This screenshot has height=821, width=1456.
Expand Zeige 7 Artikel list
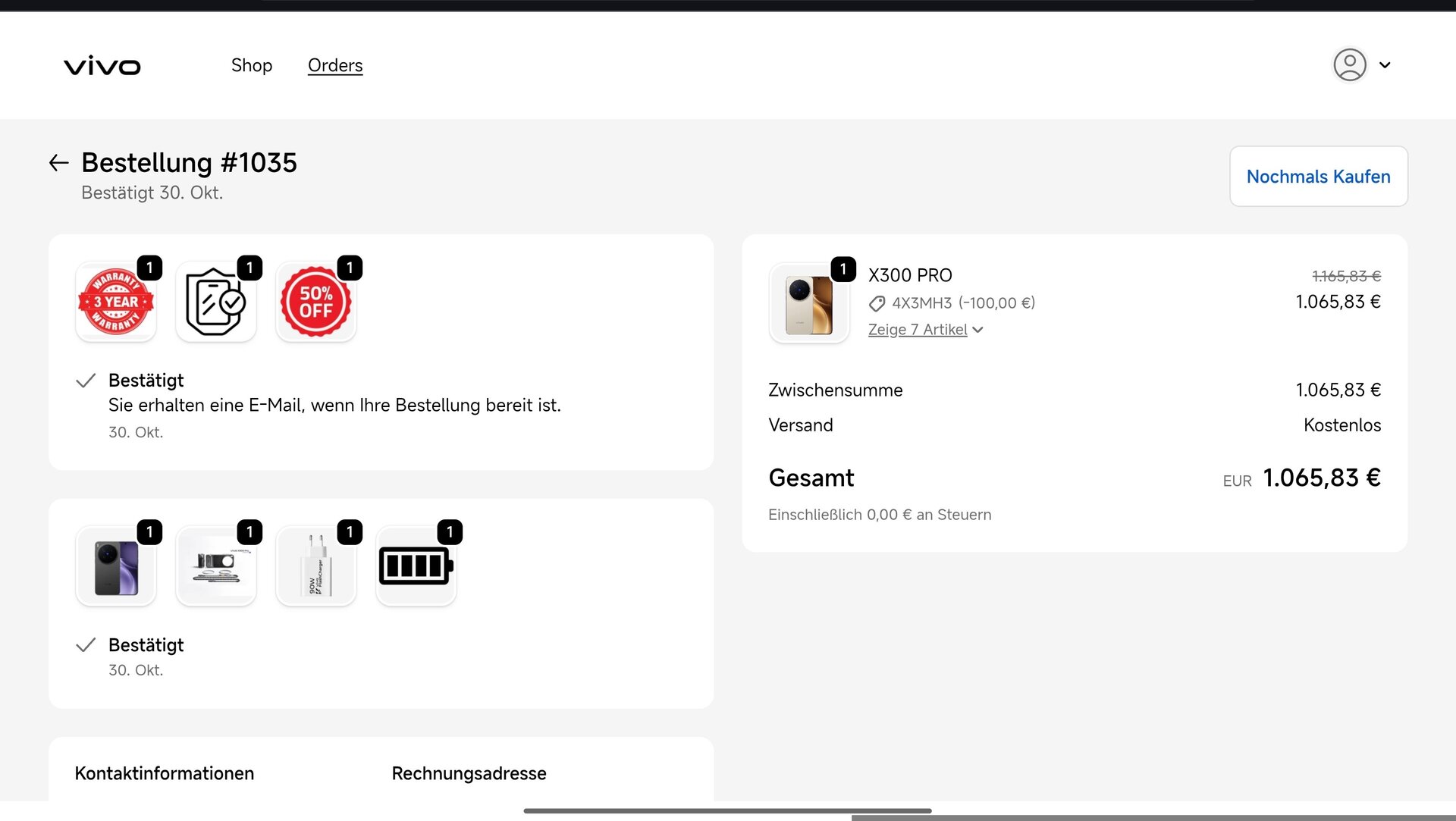pyautogui.click(x=917, y=330)
